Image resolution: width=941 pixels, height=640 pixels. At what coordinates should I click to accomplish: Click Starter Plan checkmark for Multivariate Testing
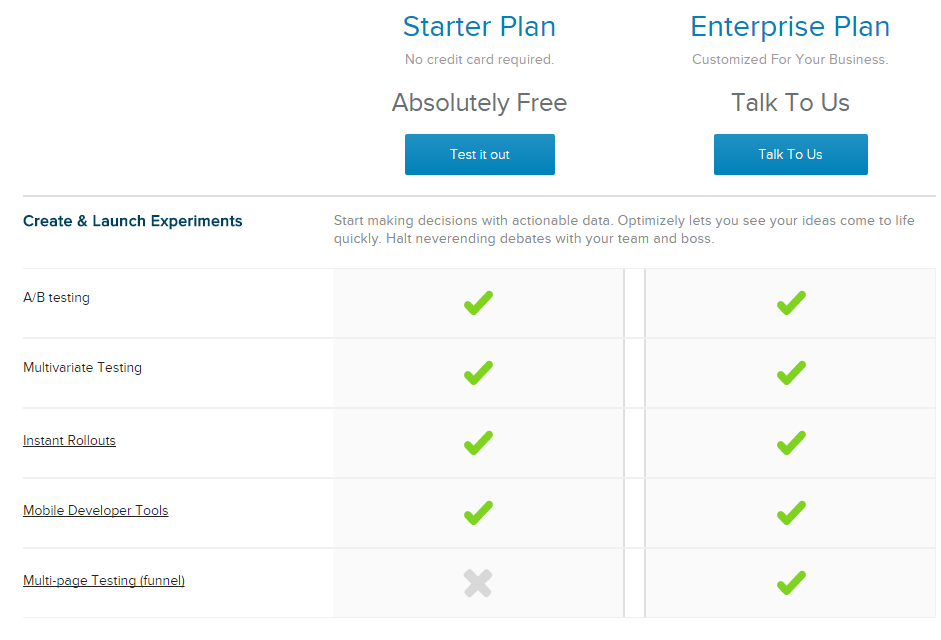pyautogui.click(x=479, y=373)
